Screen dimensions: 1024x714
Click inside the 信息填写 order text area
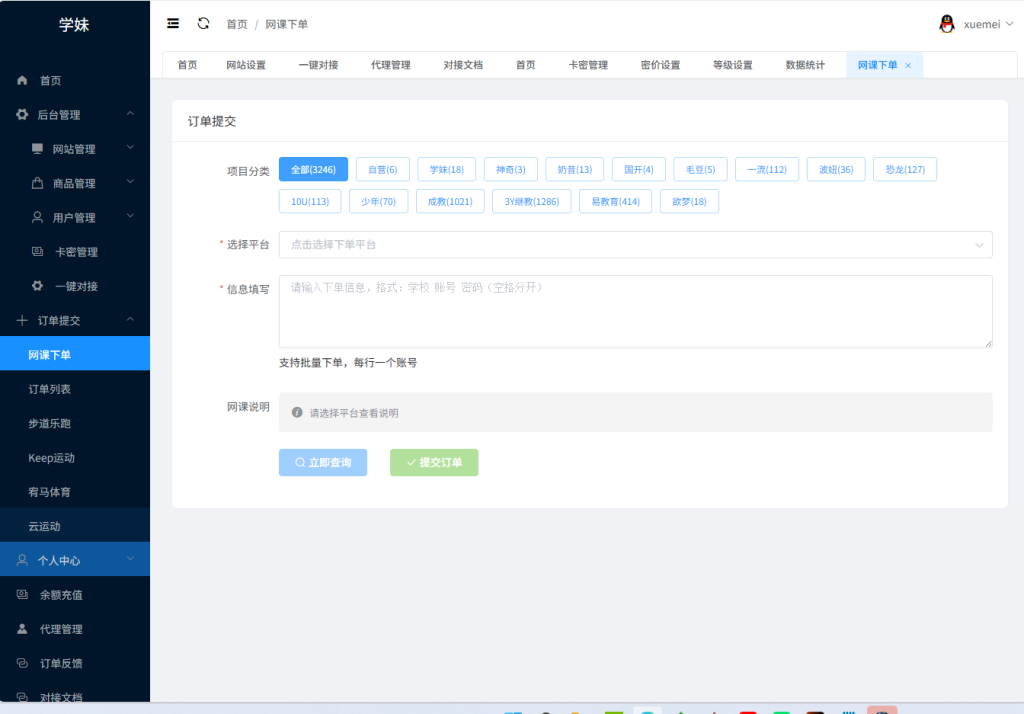(635, 310)
